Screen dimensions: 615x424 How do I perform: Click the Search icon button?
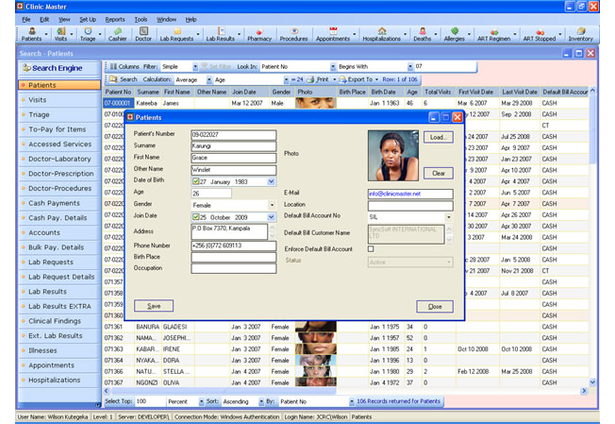(114, 80)
